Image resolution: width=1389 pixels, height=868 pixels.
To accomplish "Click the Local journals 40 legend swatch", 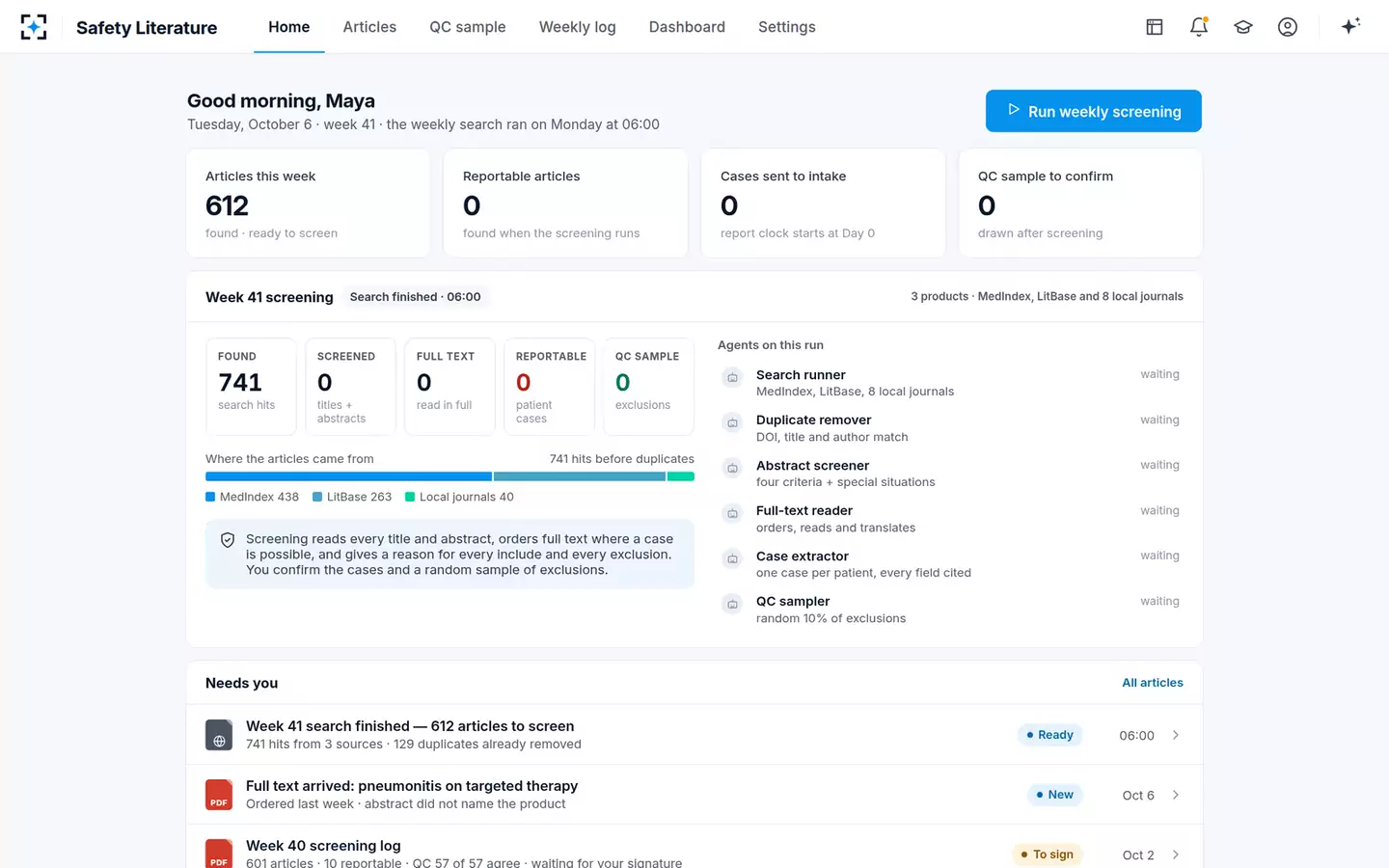I will click(x=410, y=497).
